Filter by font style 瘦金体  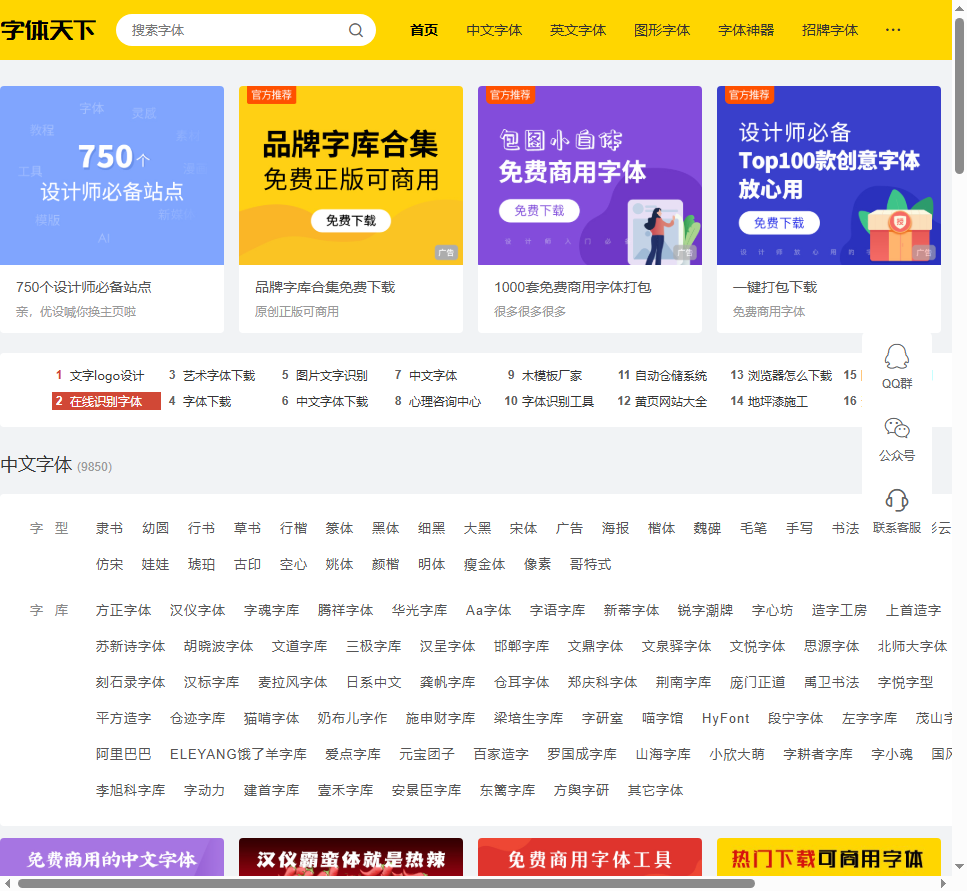[484, 564]
